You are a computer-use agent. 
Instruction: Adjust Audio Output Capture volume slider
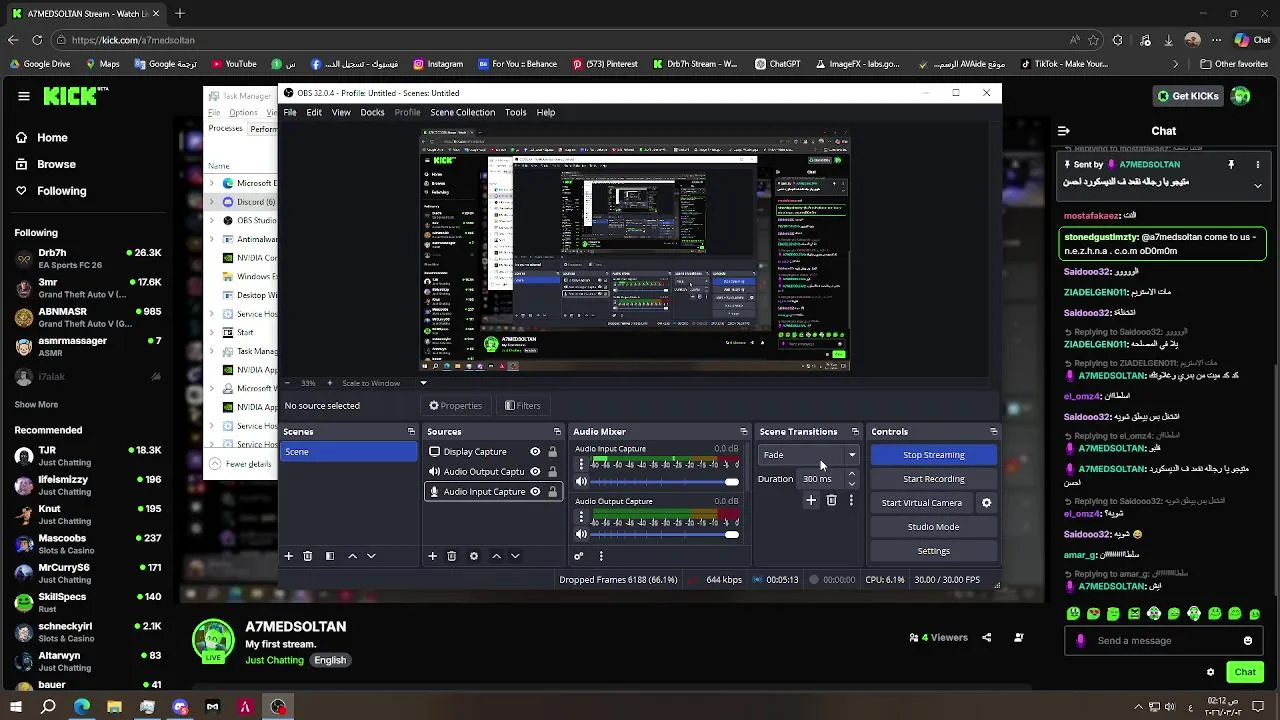tap(665, 534)
